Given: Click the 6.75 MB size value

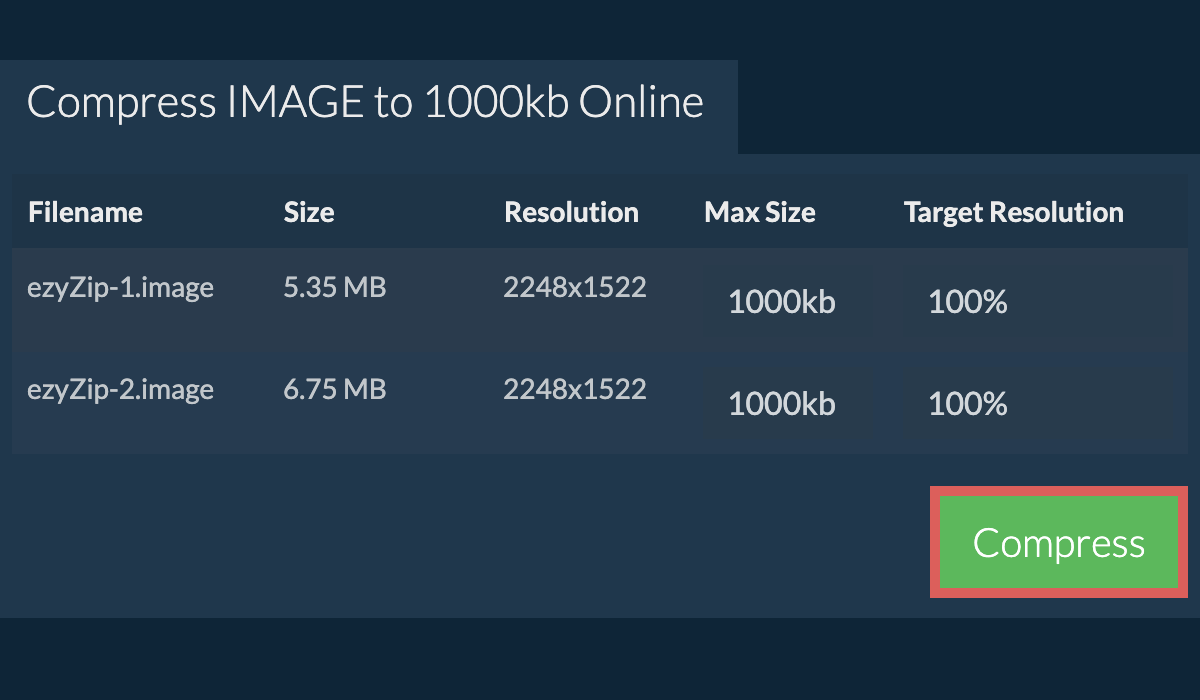Looking at the screenshot, I should (x=335, y=389).
